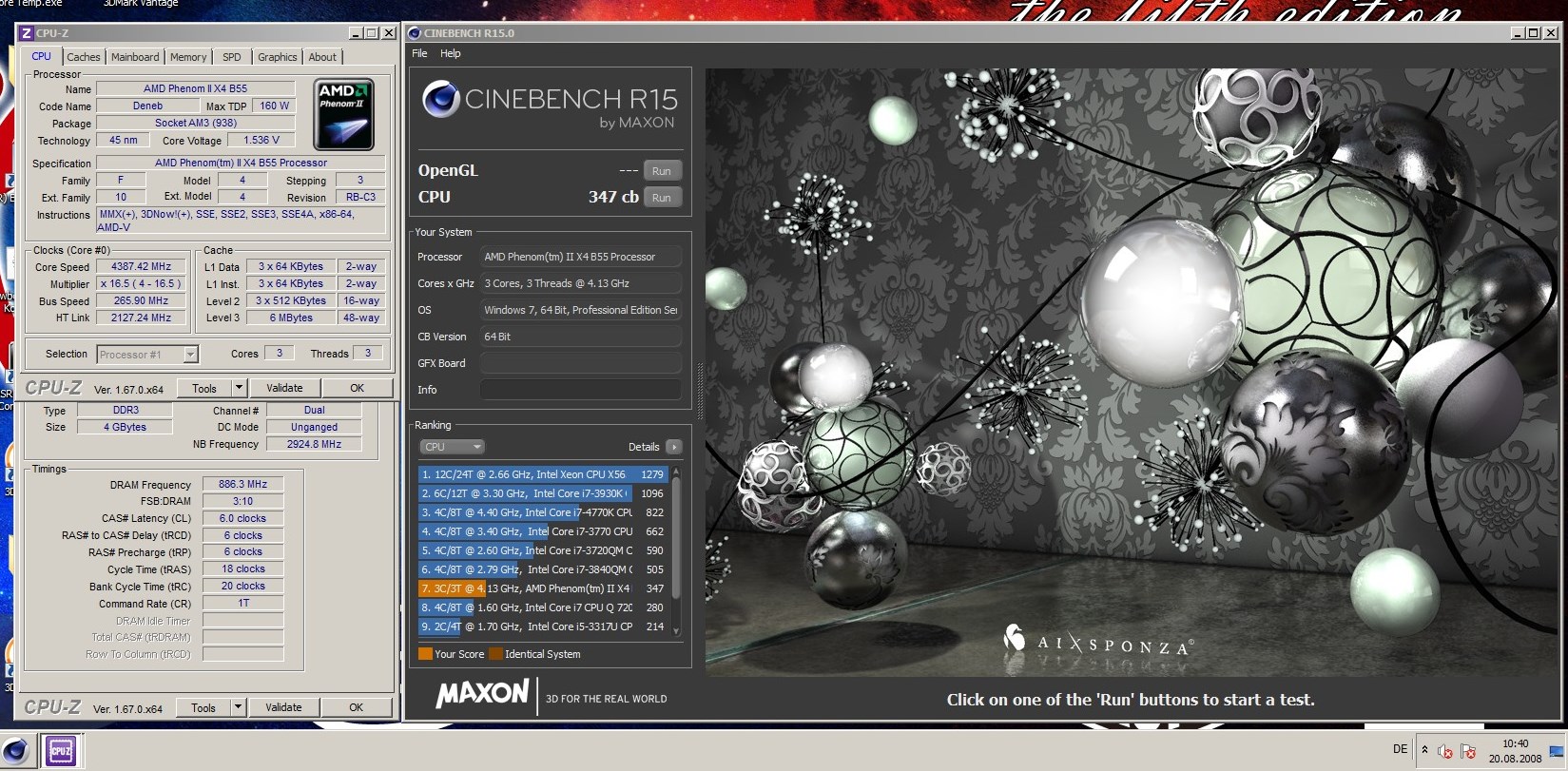This screenshot has height=771, width=1568.
Task: Switch to the Caches tab
Action: [84, 57]
